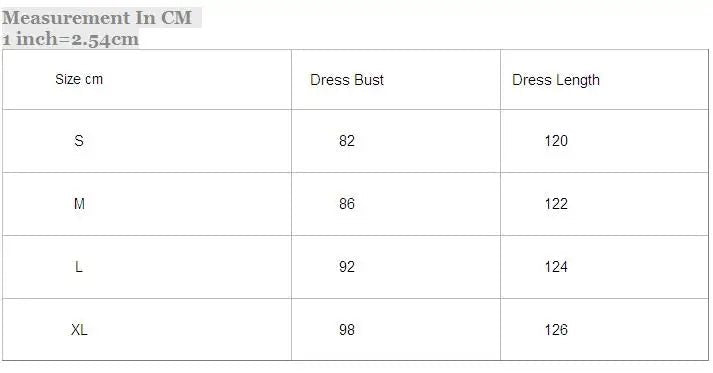Select dress length value 126
The width and height of the screenshot is (713, 373).
pos(556,330)
